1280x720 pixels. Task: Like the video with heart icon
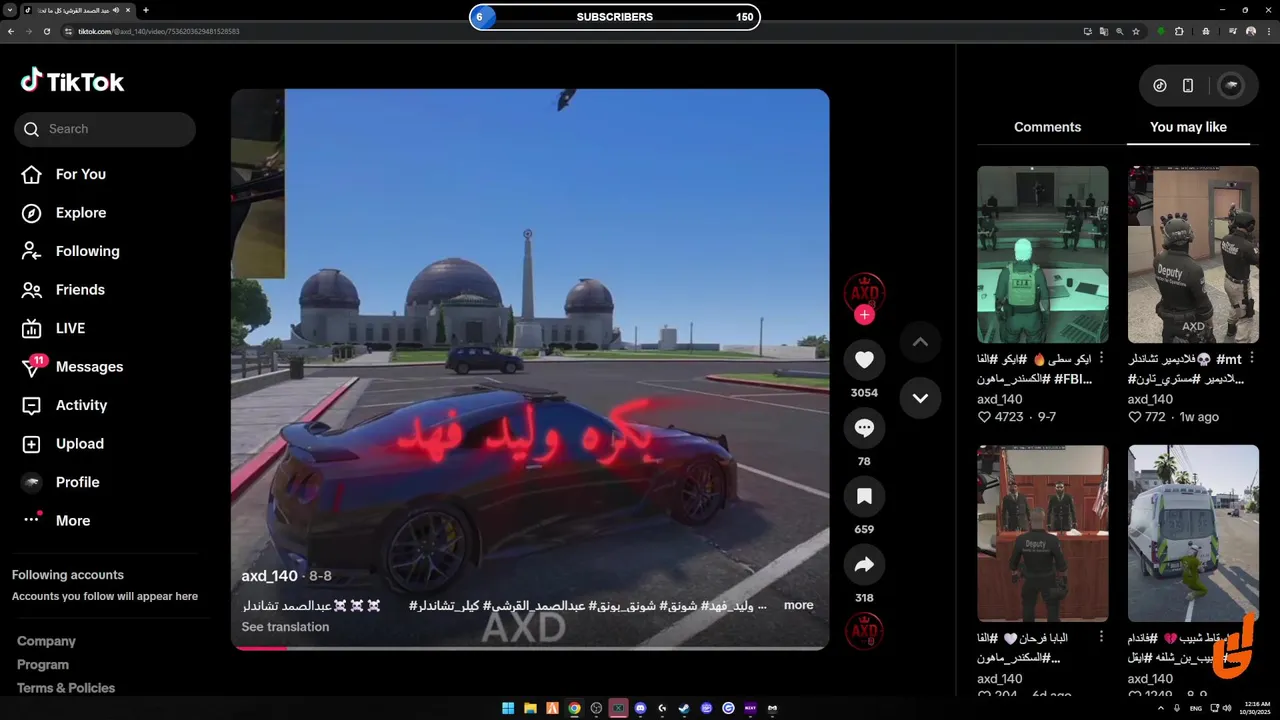click(864, 360)
